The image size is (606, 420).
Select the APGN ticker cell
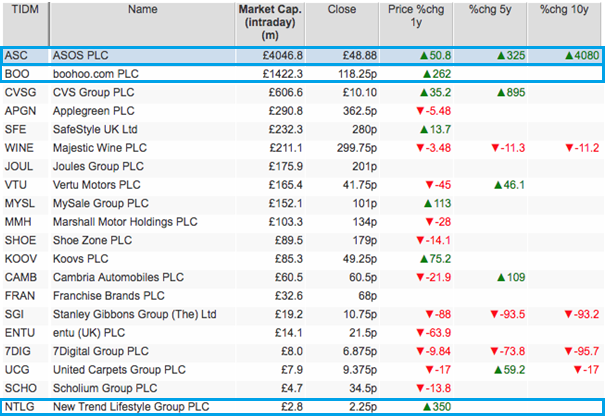(x=20, y=111)
